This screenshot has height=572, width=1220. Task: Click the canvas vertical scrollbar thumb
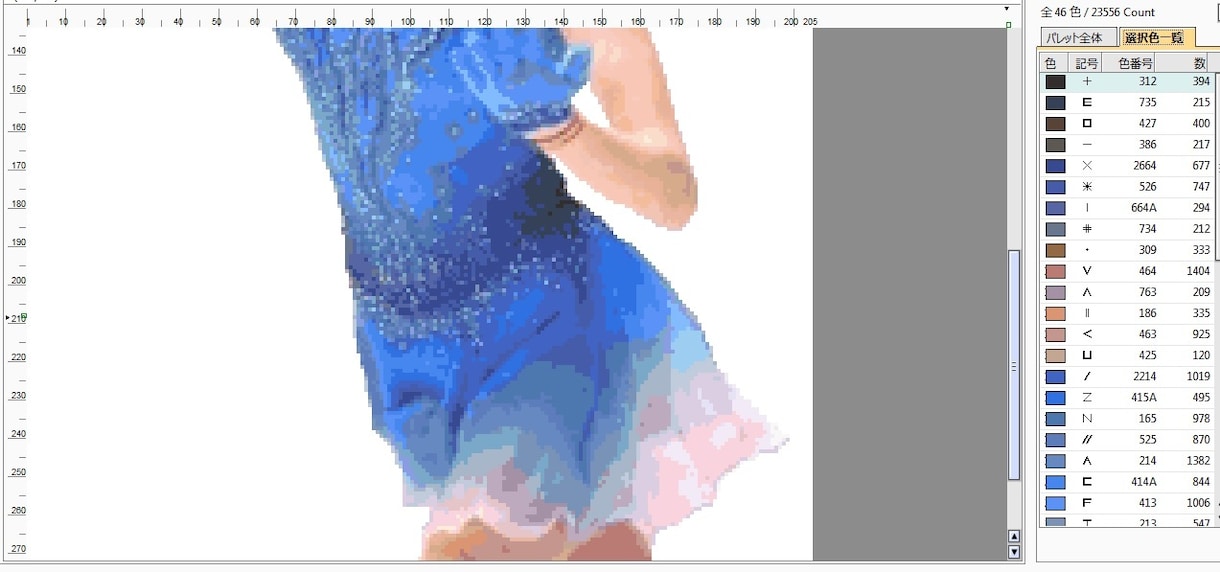[x=1014, y=365]
